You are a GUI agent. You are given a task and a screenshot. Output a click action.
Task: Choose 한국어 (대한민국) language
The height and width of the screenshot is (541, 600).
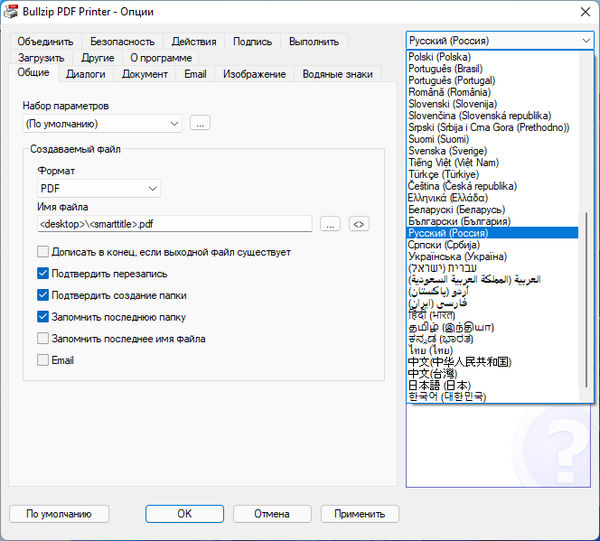492,397
